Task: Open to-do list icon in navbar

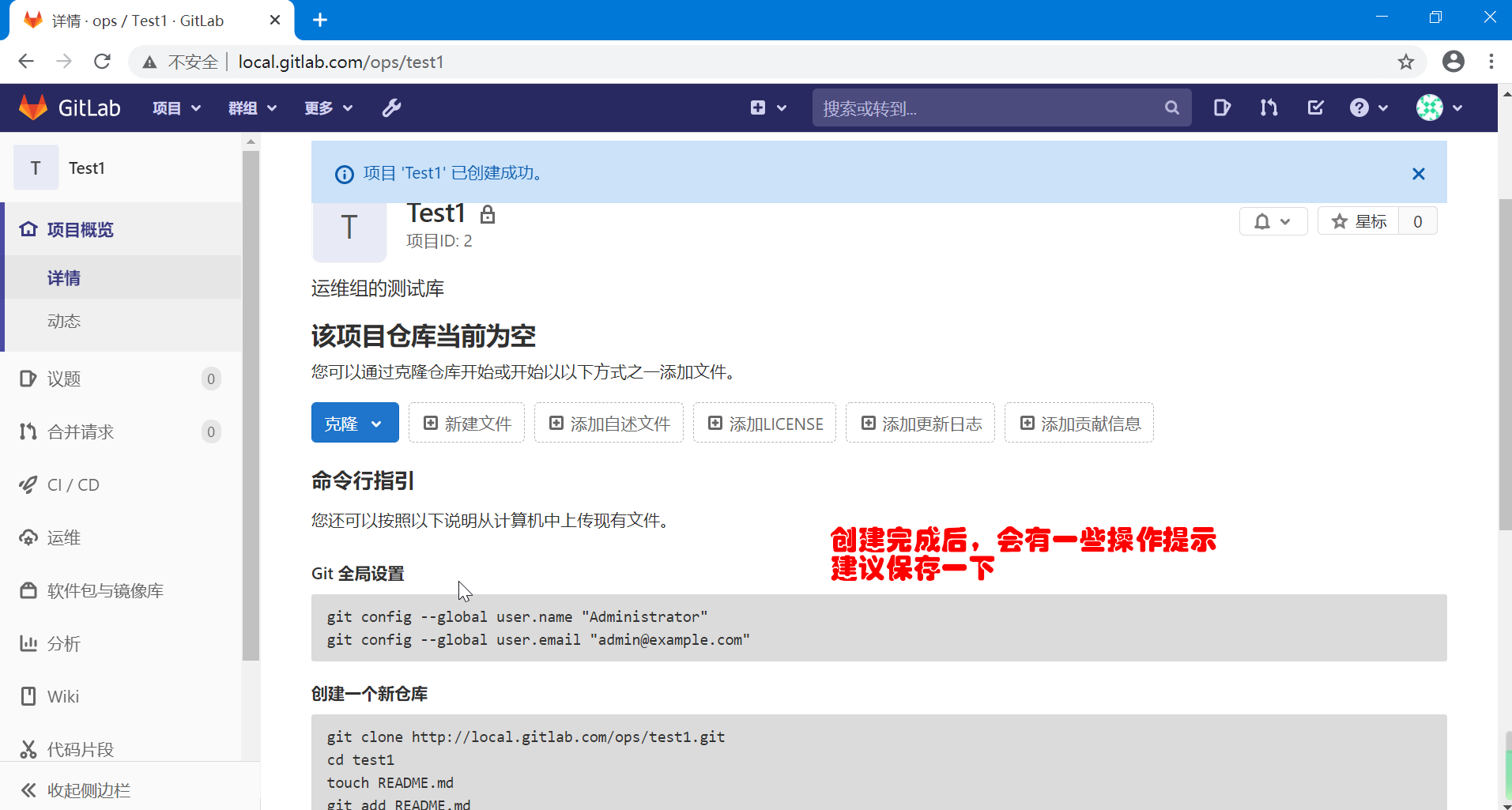Action: (x=1315, y=107)
